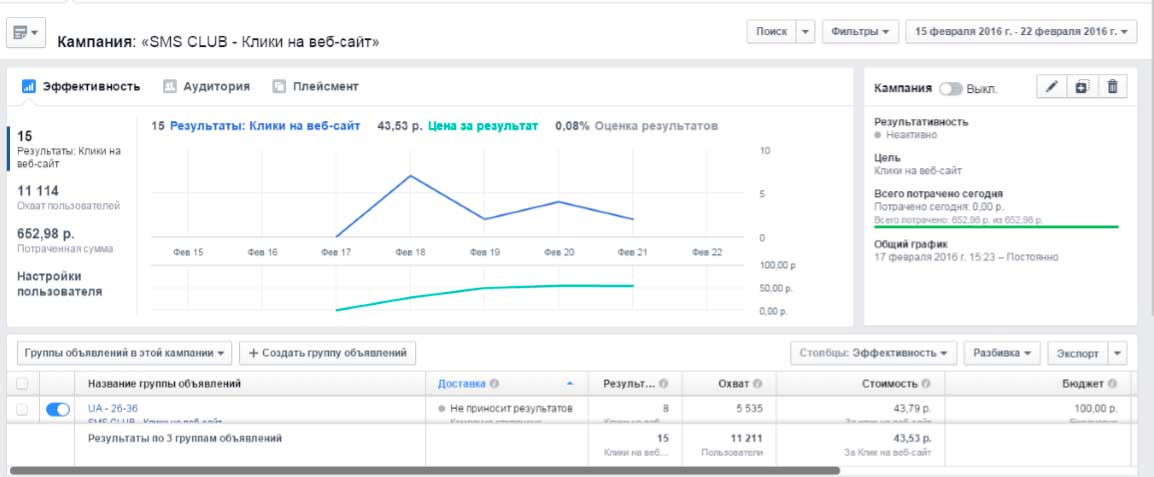1154x477 pixels.
Task: Click info icon next to Бюджет
Action: (x=1112, y=384)
